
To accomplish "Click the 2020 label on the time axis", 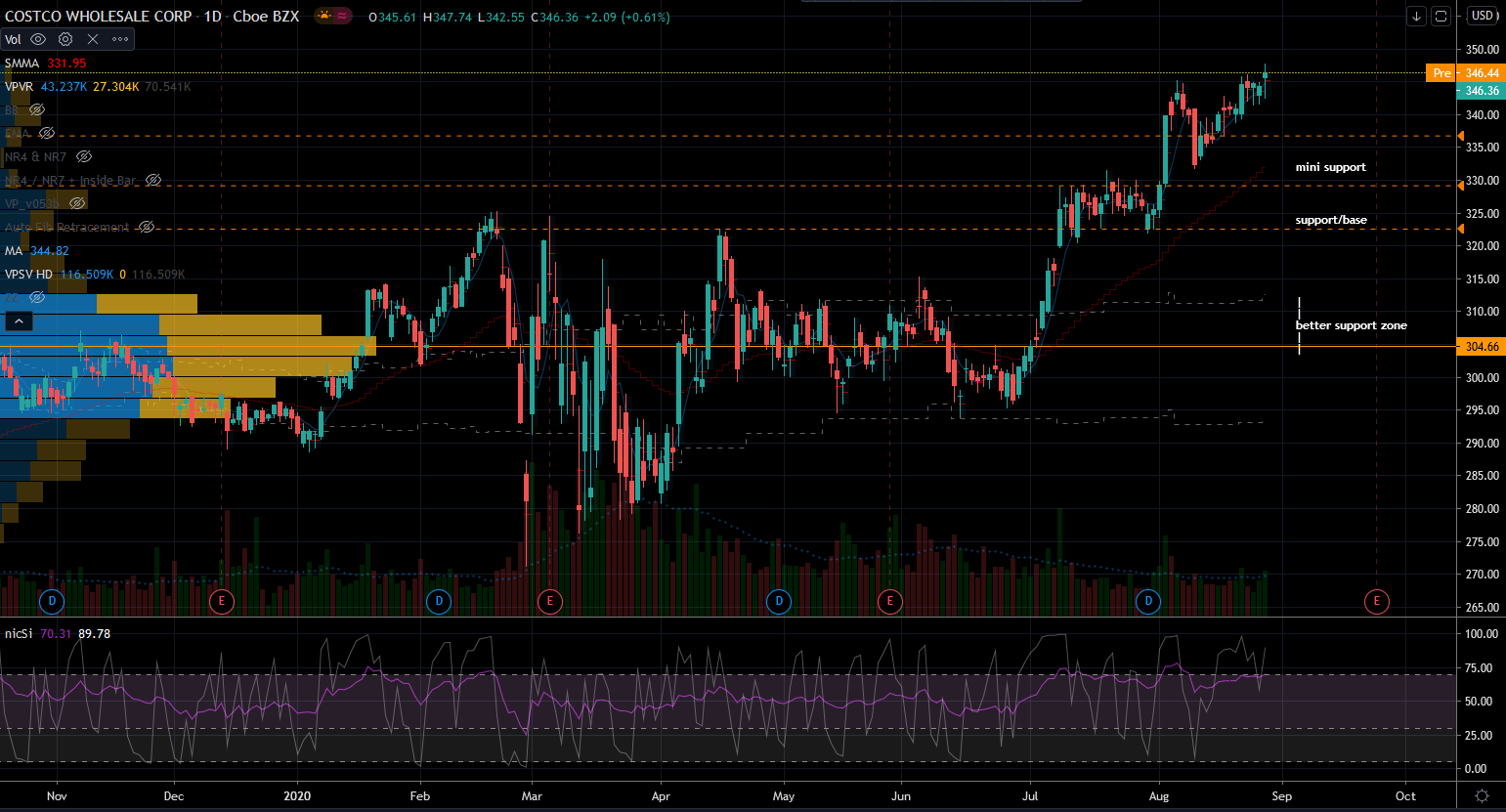I will point(297,795).
